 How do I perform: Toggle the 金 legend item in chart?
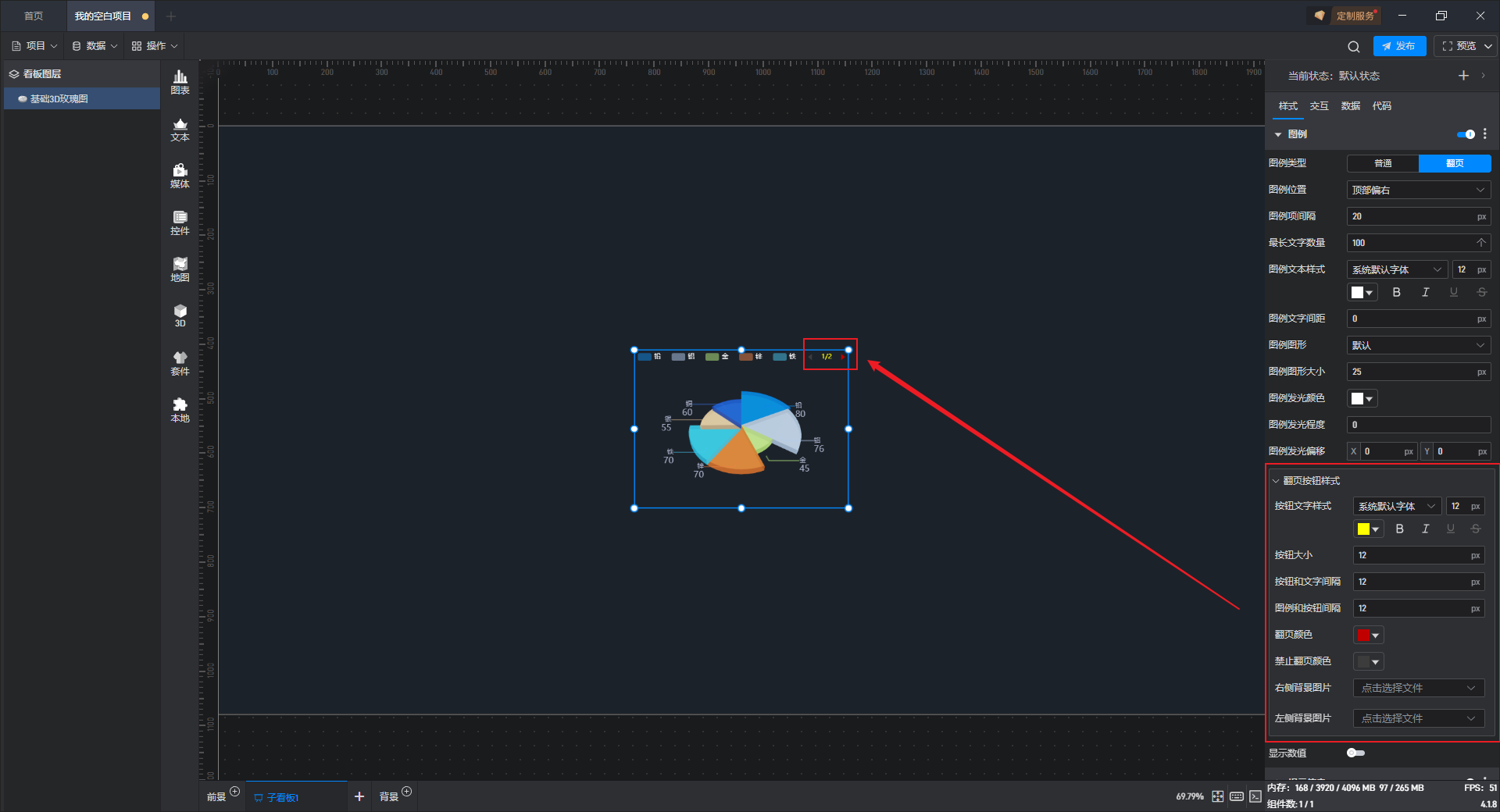click(x=717, y=357)
